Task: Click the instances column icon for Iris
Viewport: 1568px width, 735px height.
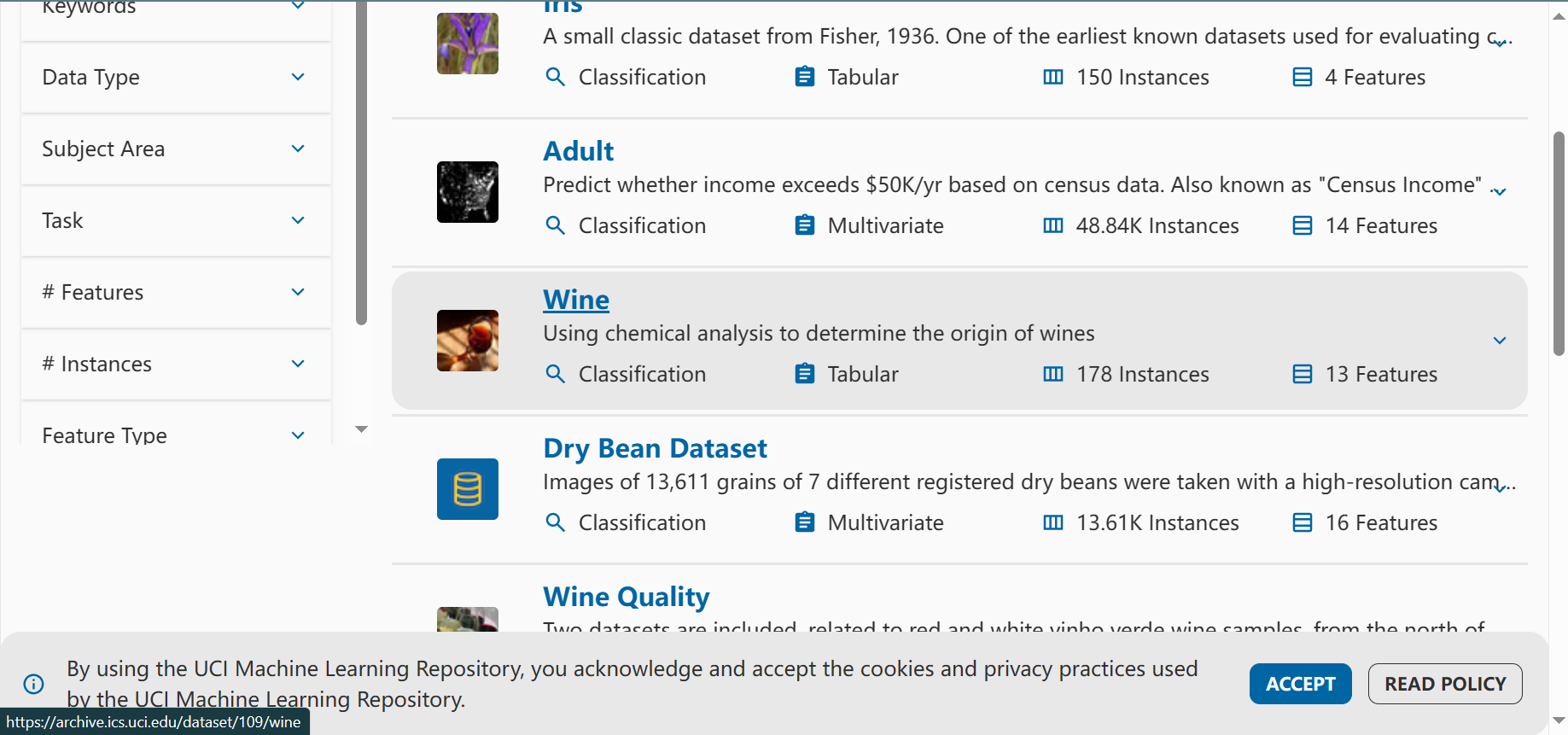Action: 1053,77
